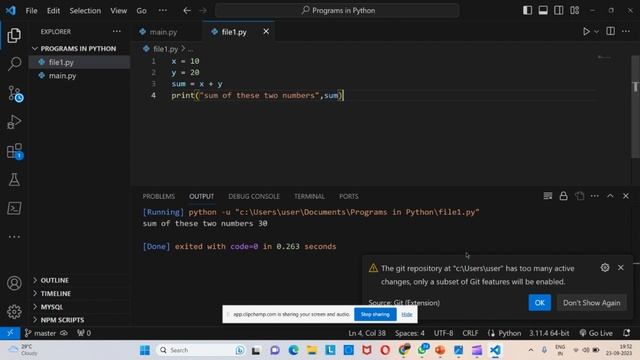
Task: Click the Hide link on sharing bar
Action: click(x=407, y=314)
